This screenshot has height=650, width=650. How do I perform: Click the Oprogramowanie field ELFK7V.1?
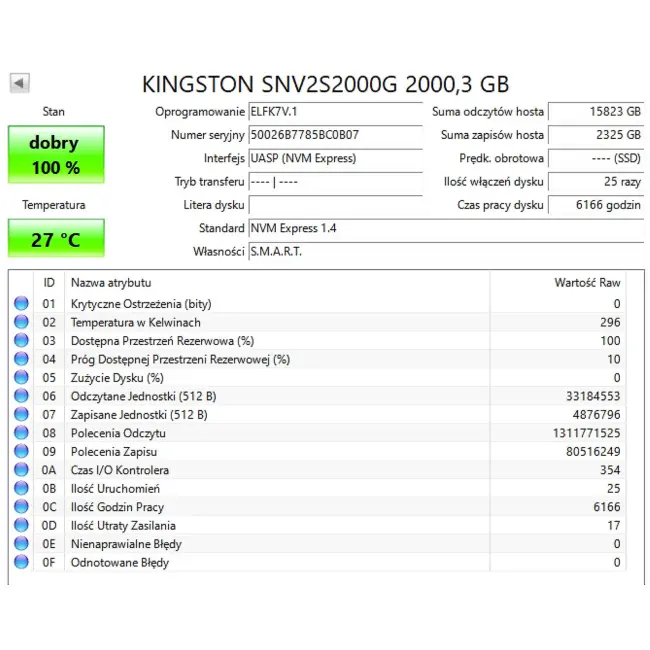[x=335, y=112]
